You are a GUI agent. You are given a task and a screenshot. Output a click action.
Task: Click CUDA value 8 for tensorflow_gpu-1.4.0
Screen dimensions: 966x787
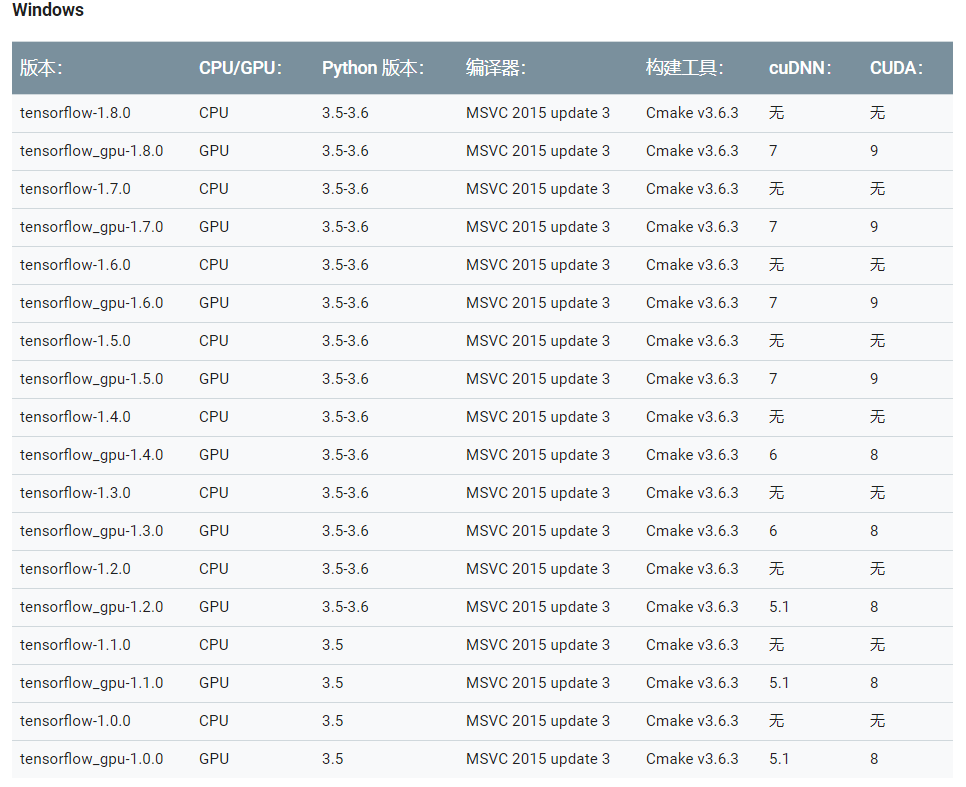[x=874, y=455]
